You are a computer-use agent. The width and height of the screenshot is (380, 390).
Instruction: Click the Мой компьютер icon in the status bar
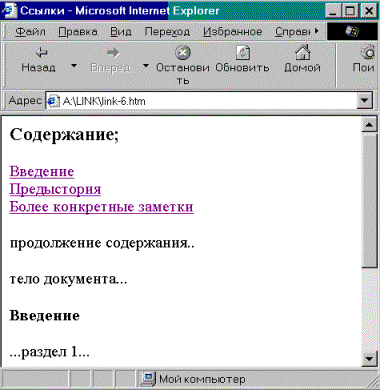pyautogui.click(x=148, y=379)
